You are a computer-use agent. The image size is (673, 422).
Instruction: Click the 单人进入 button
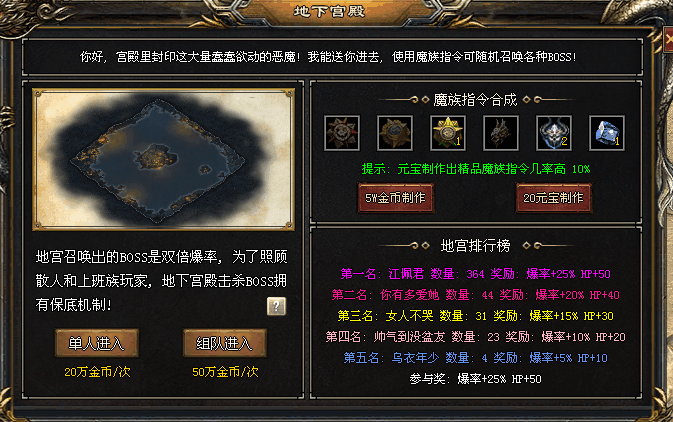(97, 343)
